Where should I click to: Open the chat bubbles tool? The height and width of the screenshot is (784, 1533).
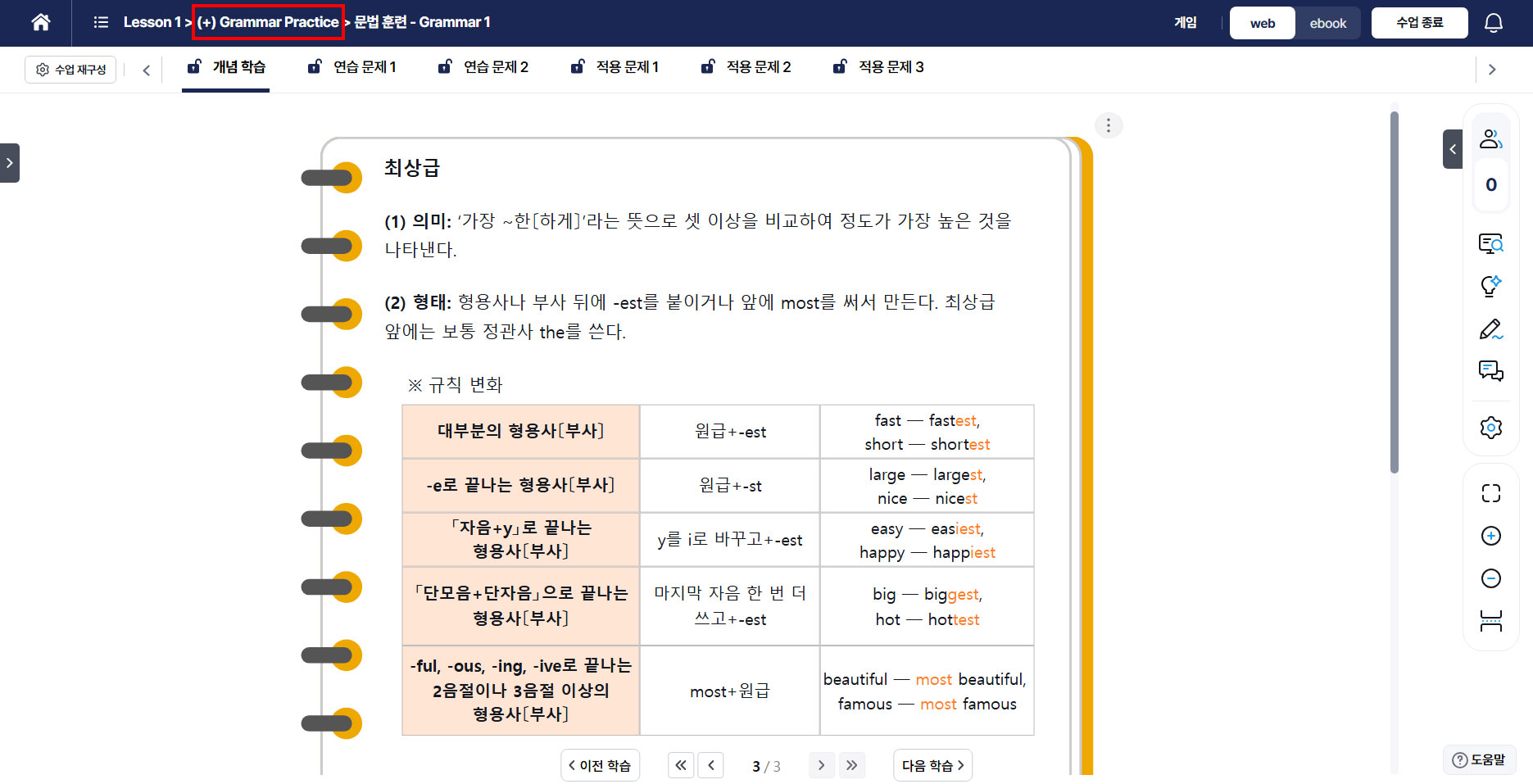(1490, 371)
